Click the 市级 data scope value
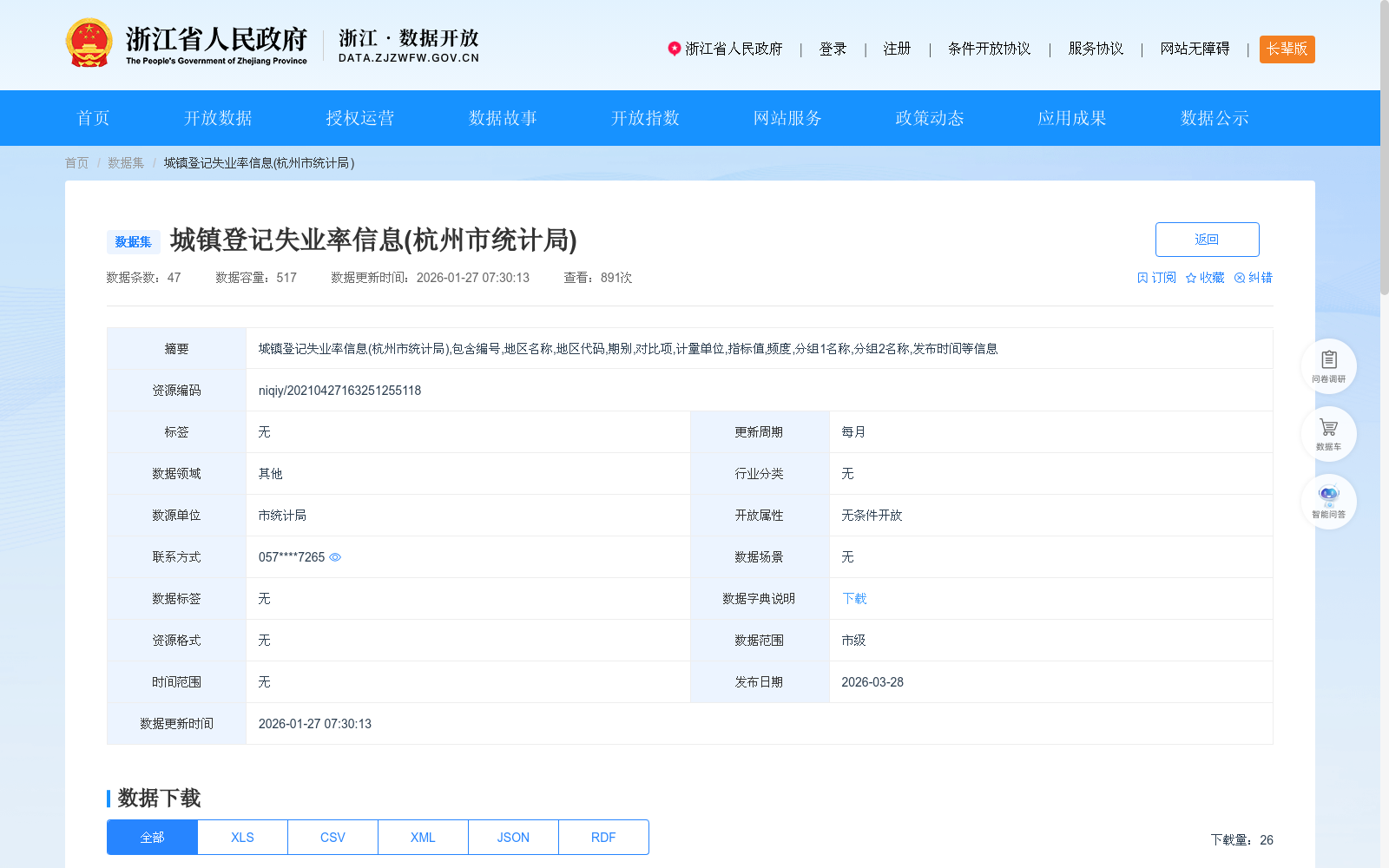This screenshot has width=1389, height=868. [x=853, y=641]
